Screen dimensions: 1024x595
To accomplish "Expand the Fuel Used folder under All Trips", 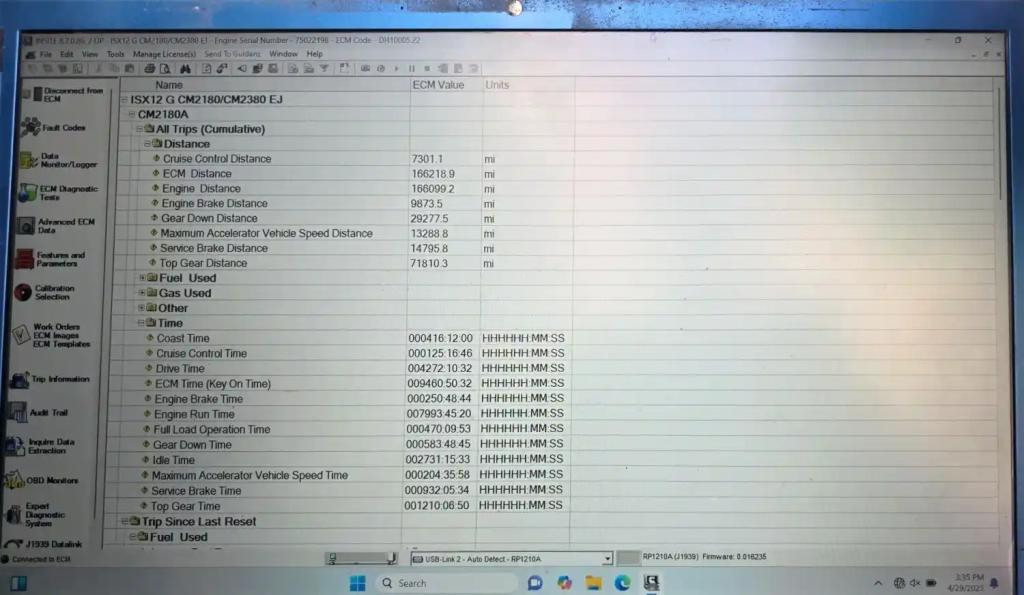I will (141, 278).
